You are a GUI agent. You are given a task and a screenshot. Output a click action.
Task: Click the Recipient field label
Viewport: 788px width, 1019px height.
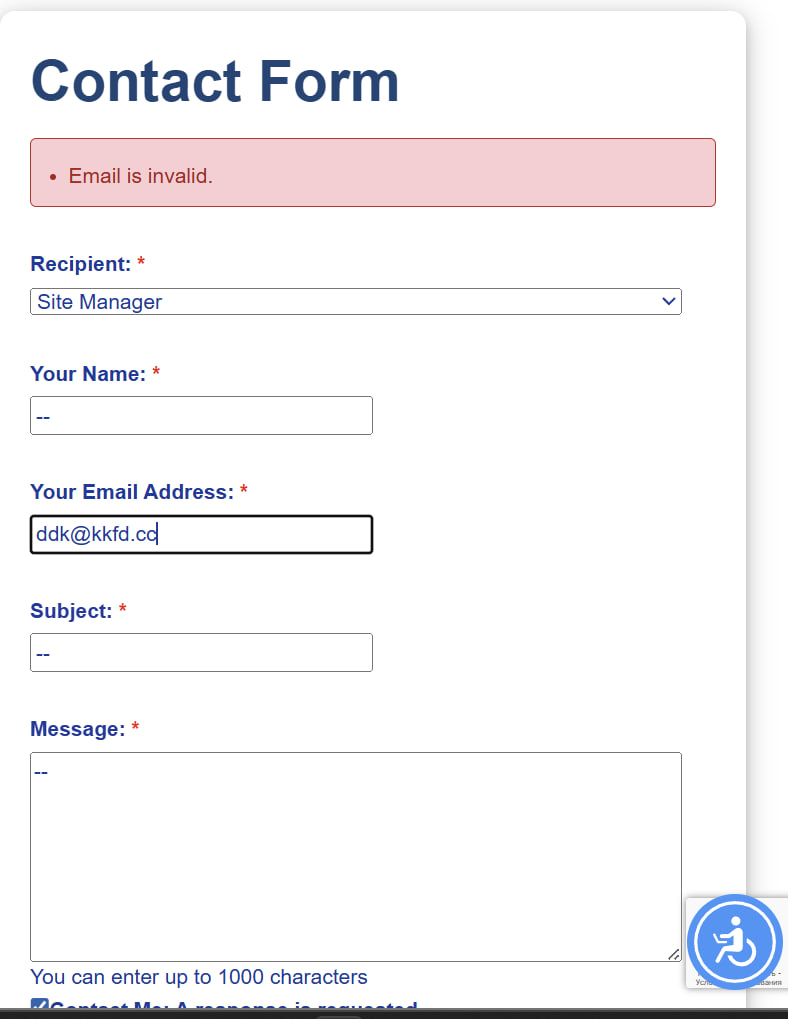click(81, 264)
